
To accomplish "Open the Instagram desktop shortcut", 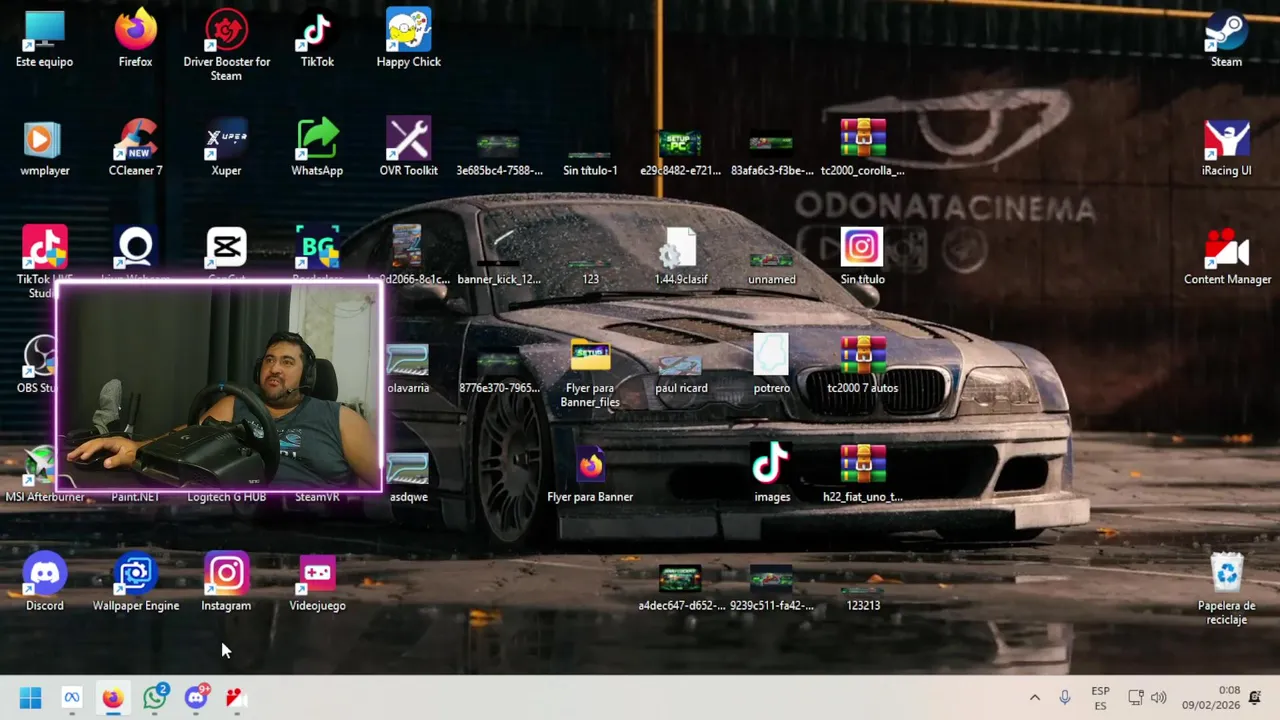I will [226, 582].
